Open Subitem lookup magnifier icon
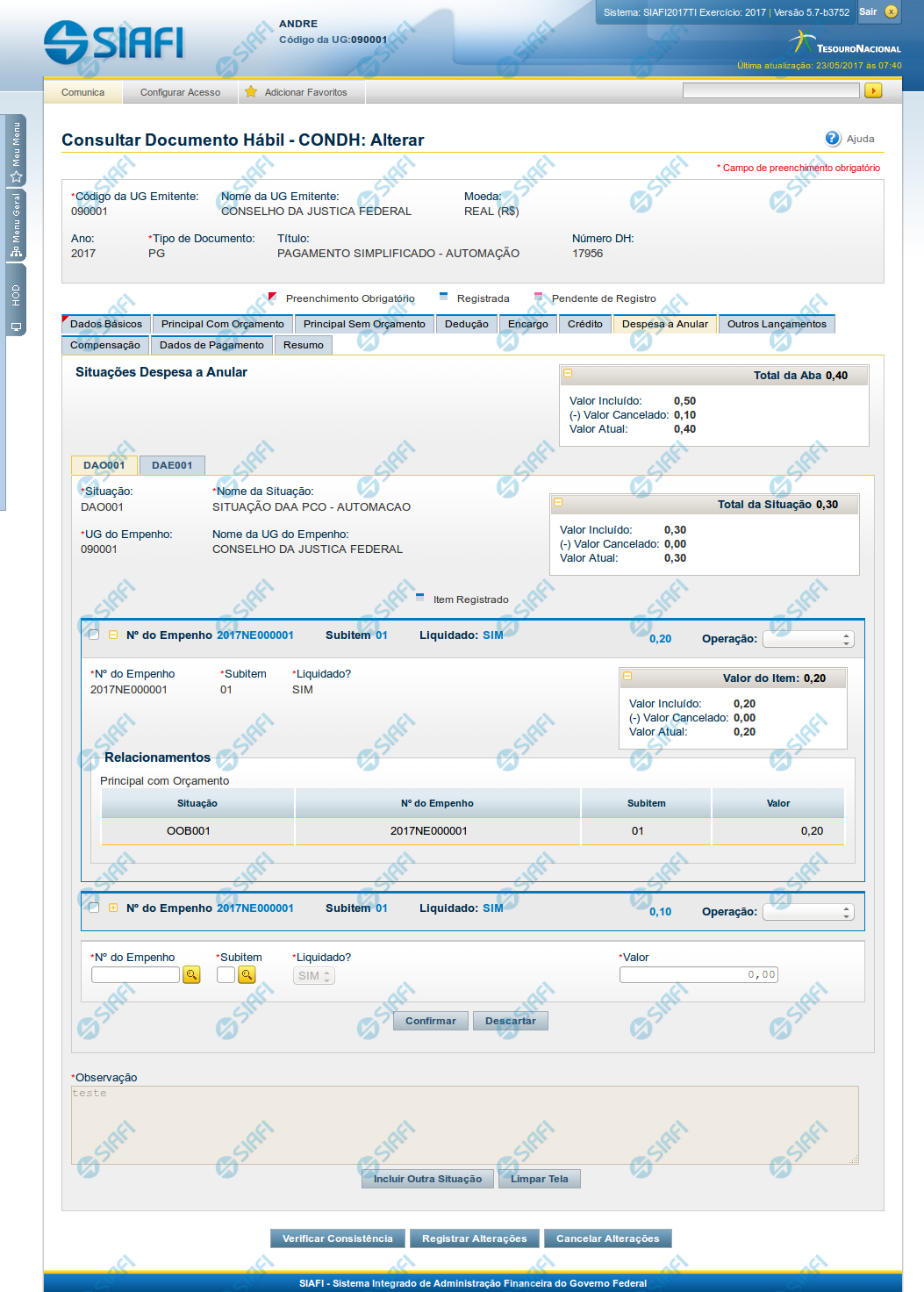The height and width of the screenshot is (1292, 924). (247, 975)
